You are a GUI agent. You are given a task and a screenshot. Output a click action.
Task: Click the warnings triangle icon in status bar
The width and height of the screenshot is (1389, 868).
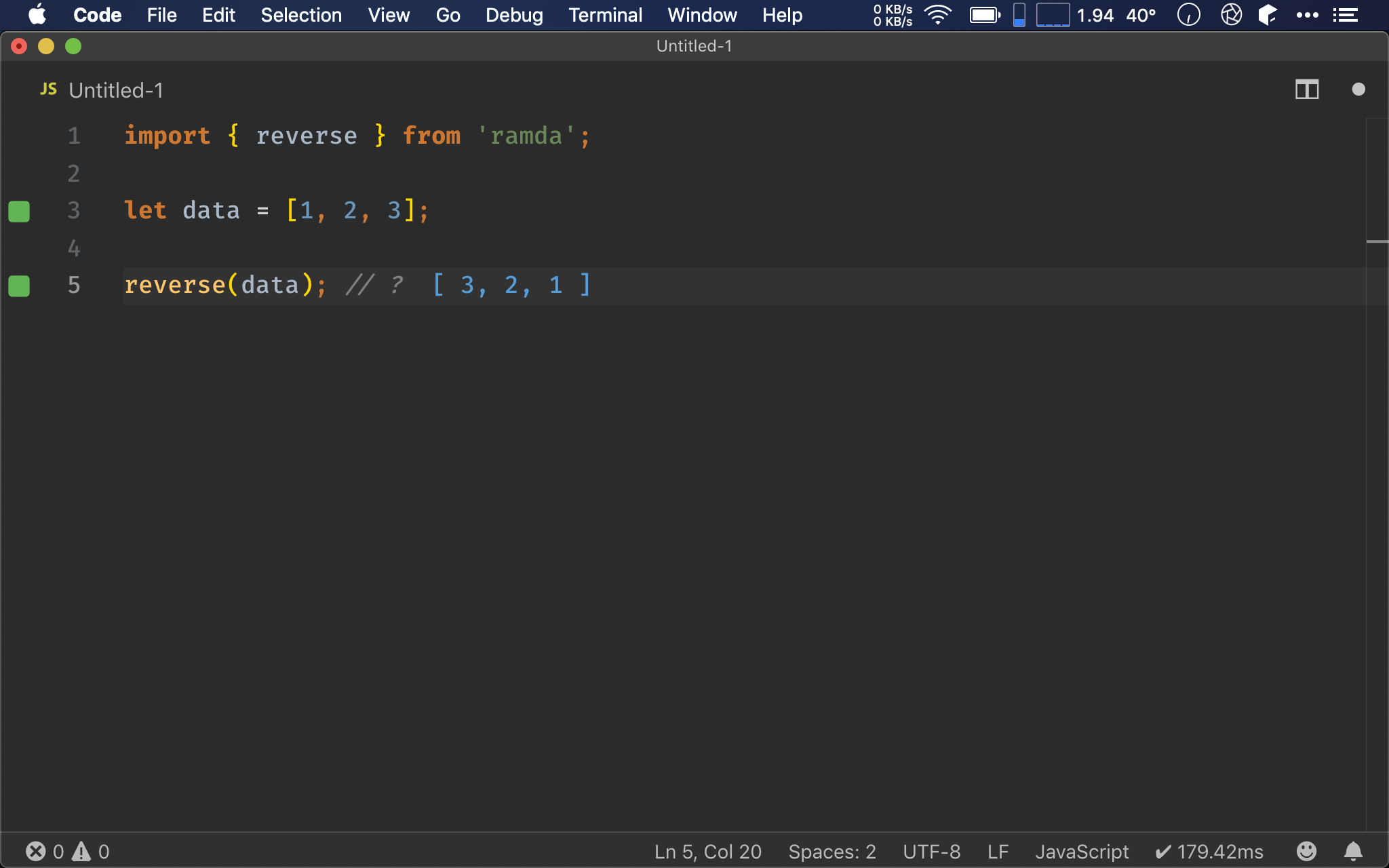81,851
